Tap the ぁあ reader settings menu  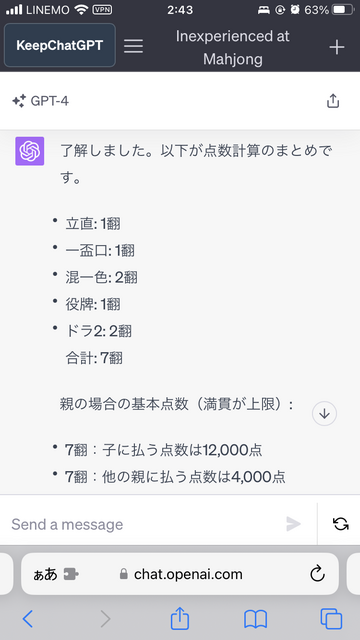(x=45, y=575)
